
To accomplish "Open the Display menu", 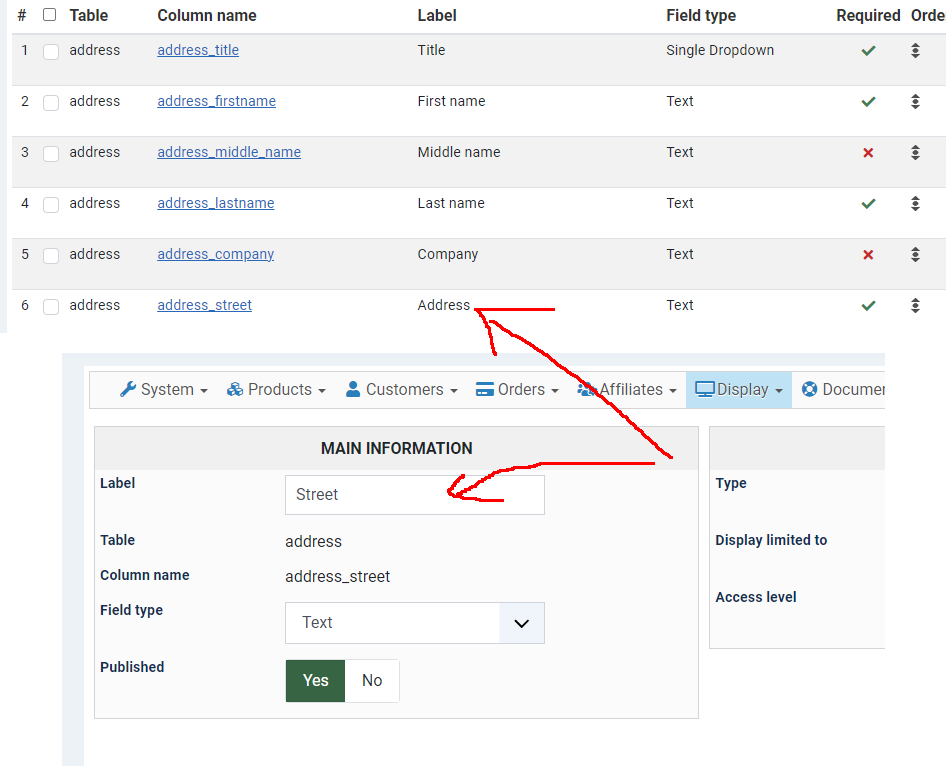I will 738,390.
